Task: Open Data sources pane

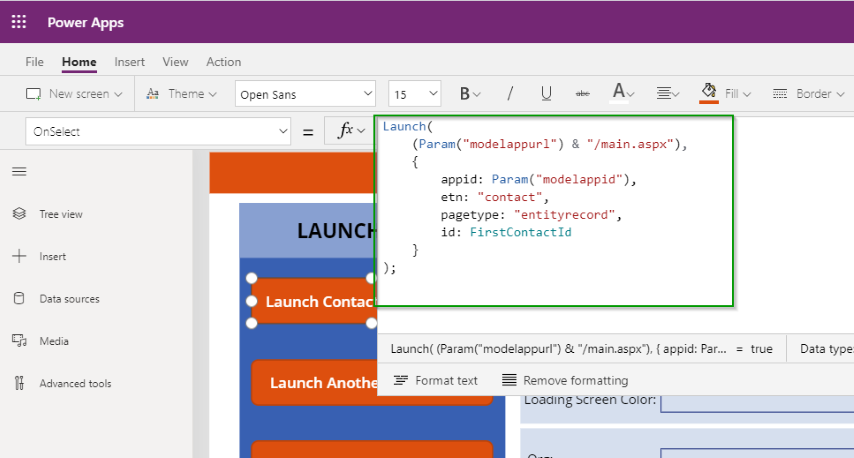Action: pyautogui.click(x=56, y=298)
